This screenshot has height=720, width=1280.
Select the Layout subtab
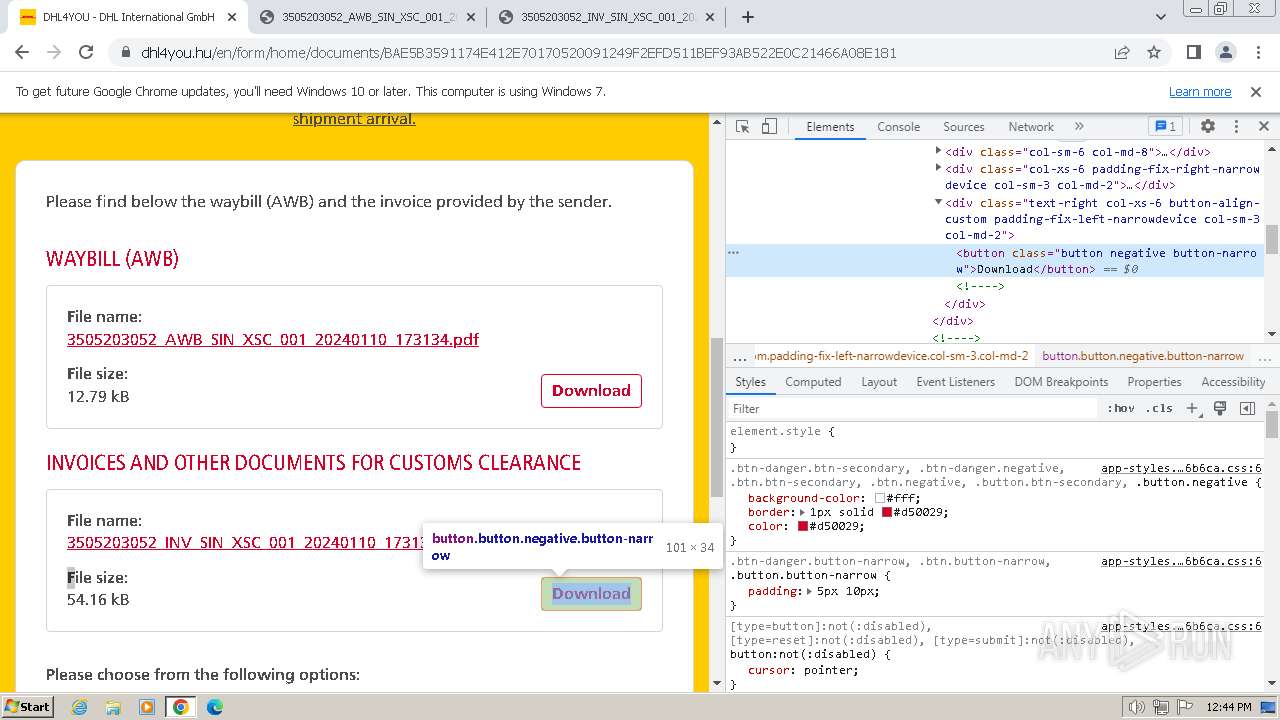point(879,382)
